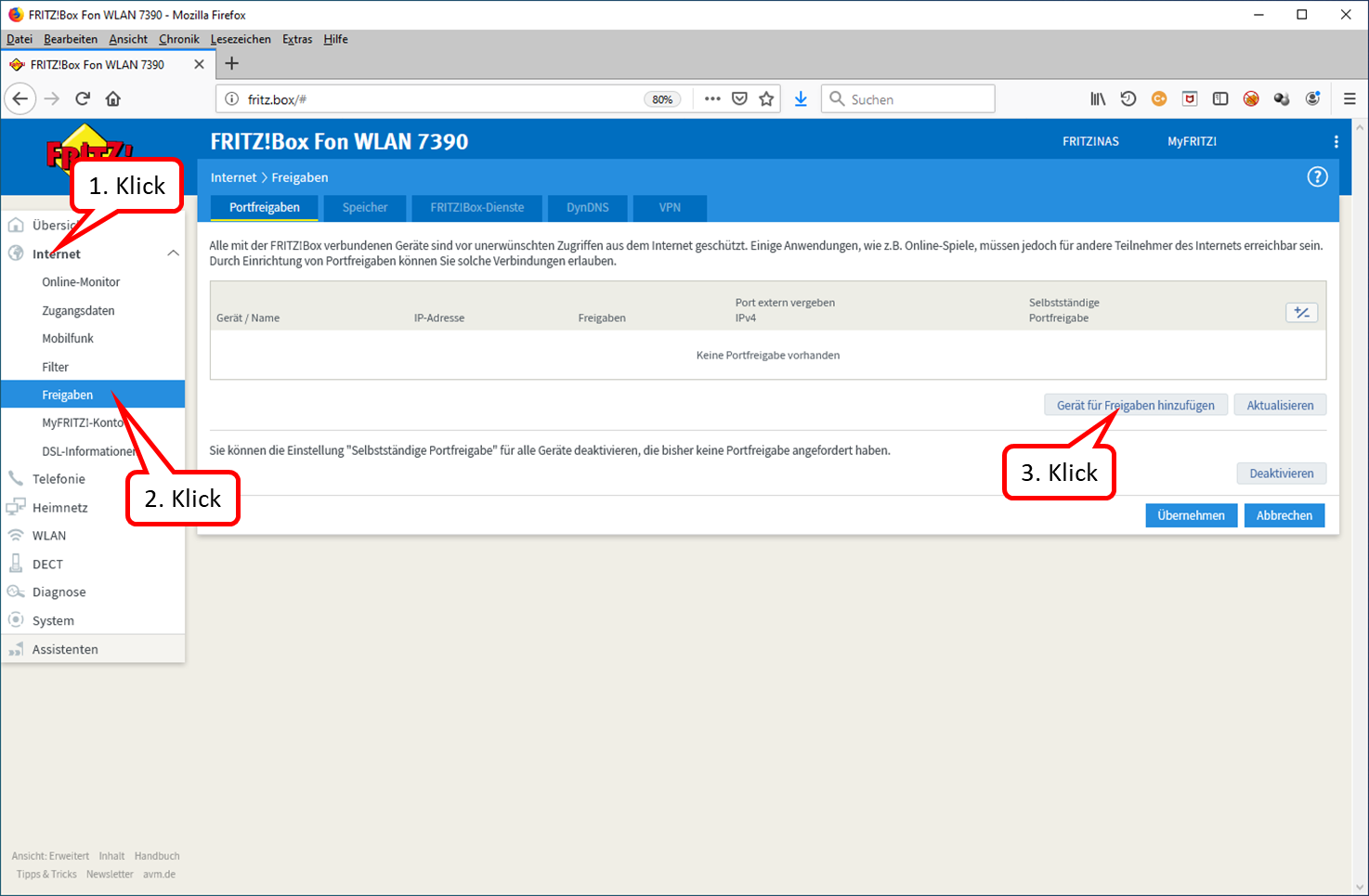The width and height of the screenshot is (1369, 896).
Task: Collapse the Internet section chevron
Action: point(173,253)
